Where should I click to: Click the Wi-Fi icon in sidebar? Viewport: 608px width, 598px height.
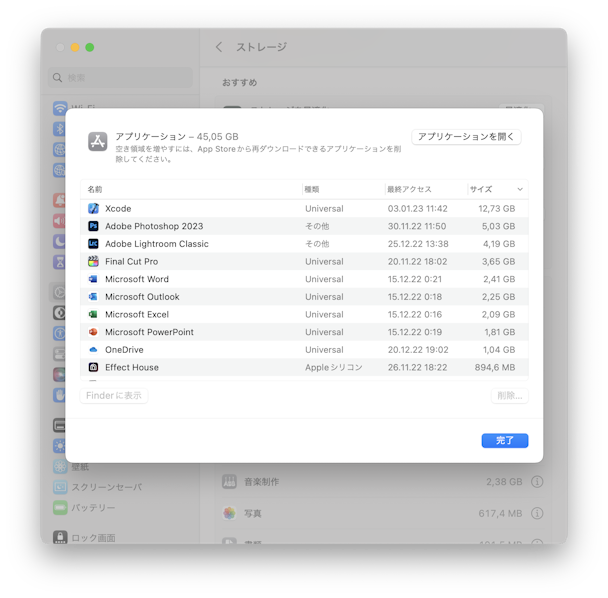(x=60, y=108)
